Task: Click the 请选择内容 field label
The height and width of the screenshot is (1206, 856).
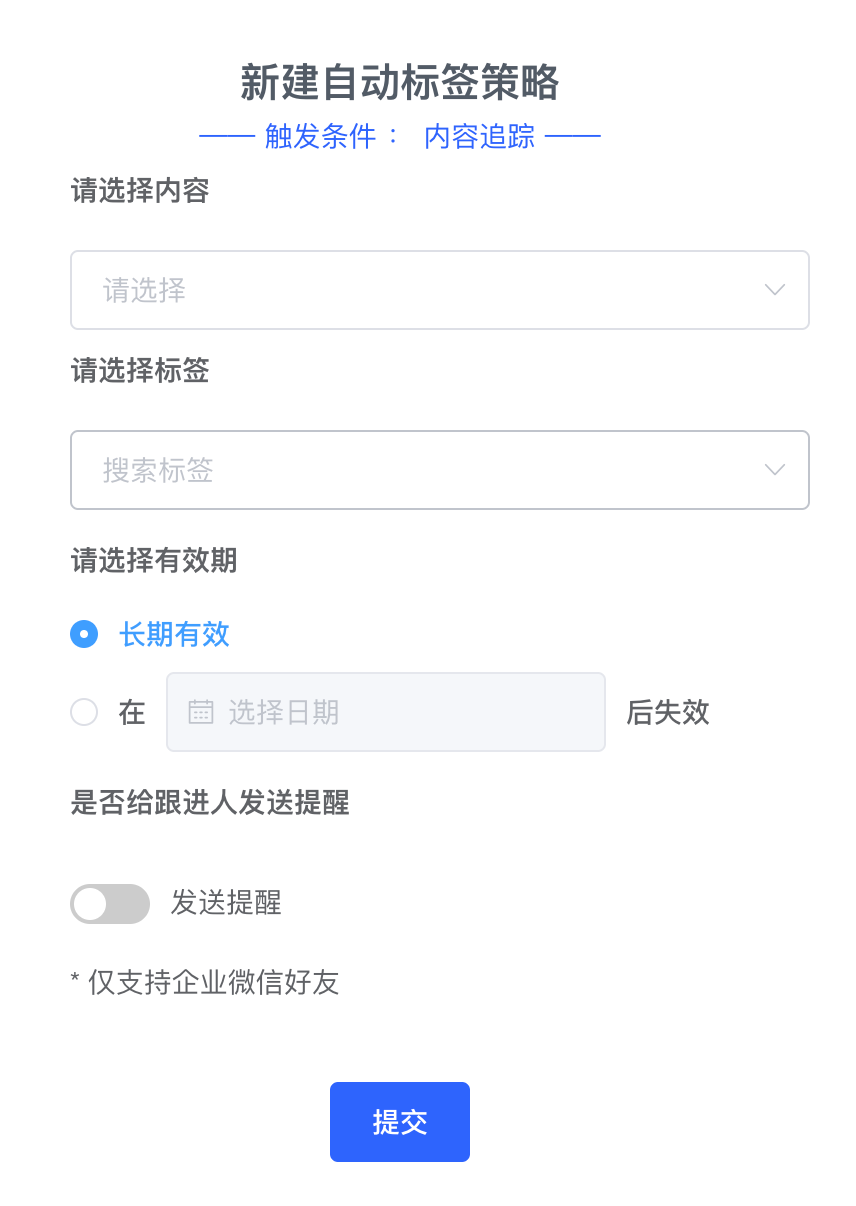Action: click(x=140, y=190)
